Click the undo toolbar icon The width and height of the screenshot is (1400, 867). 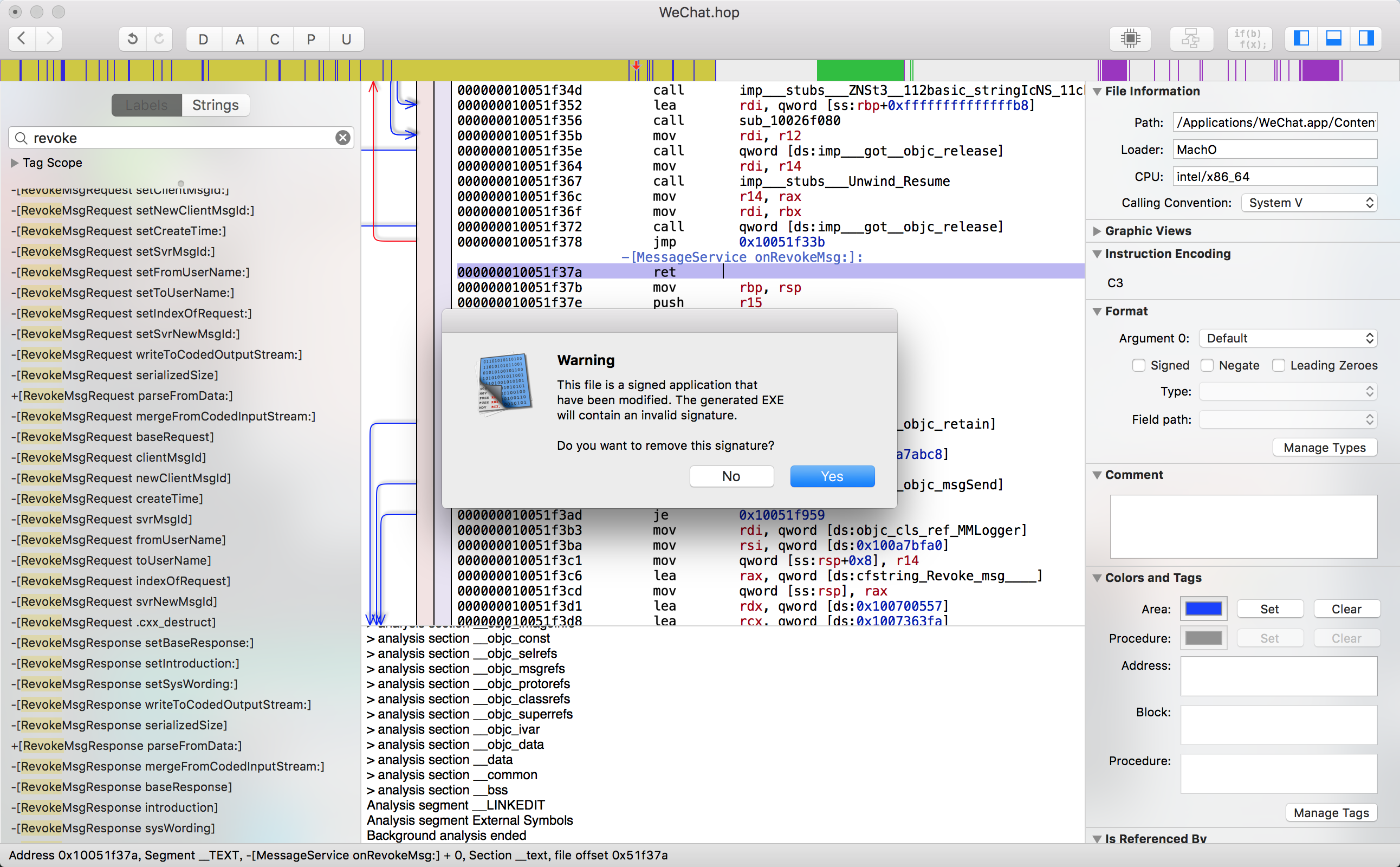click(x=132, y=39)
